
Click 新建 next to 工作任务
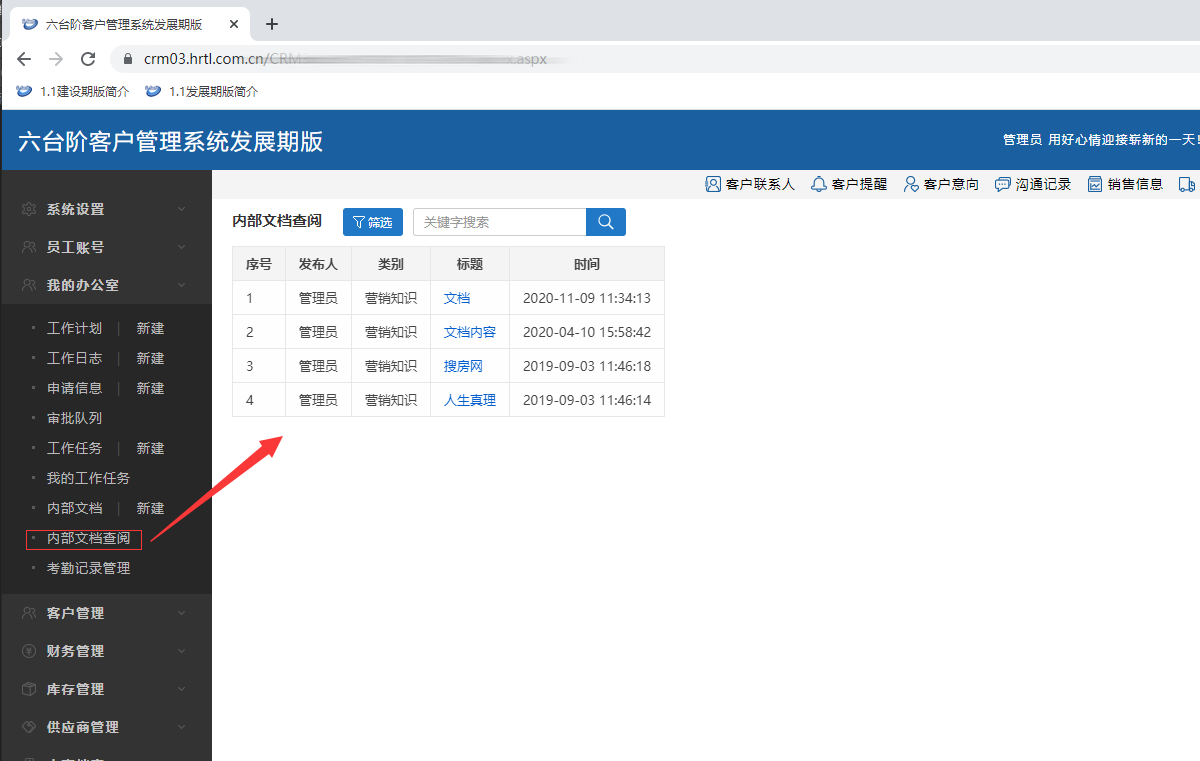tap(150, 448)
